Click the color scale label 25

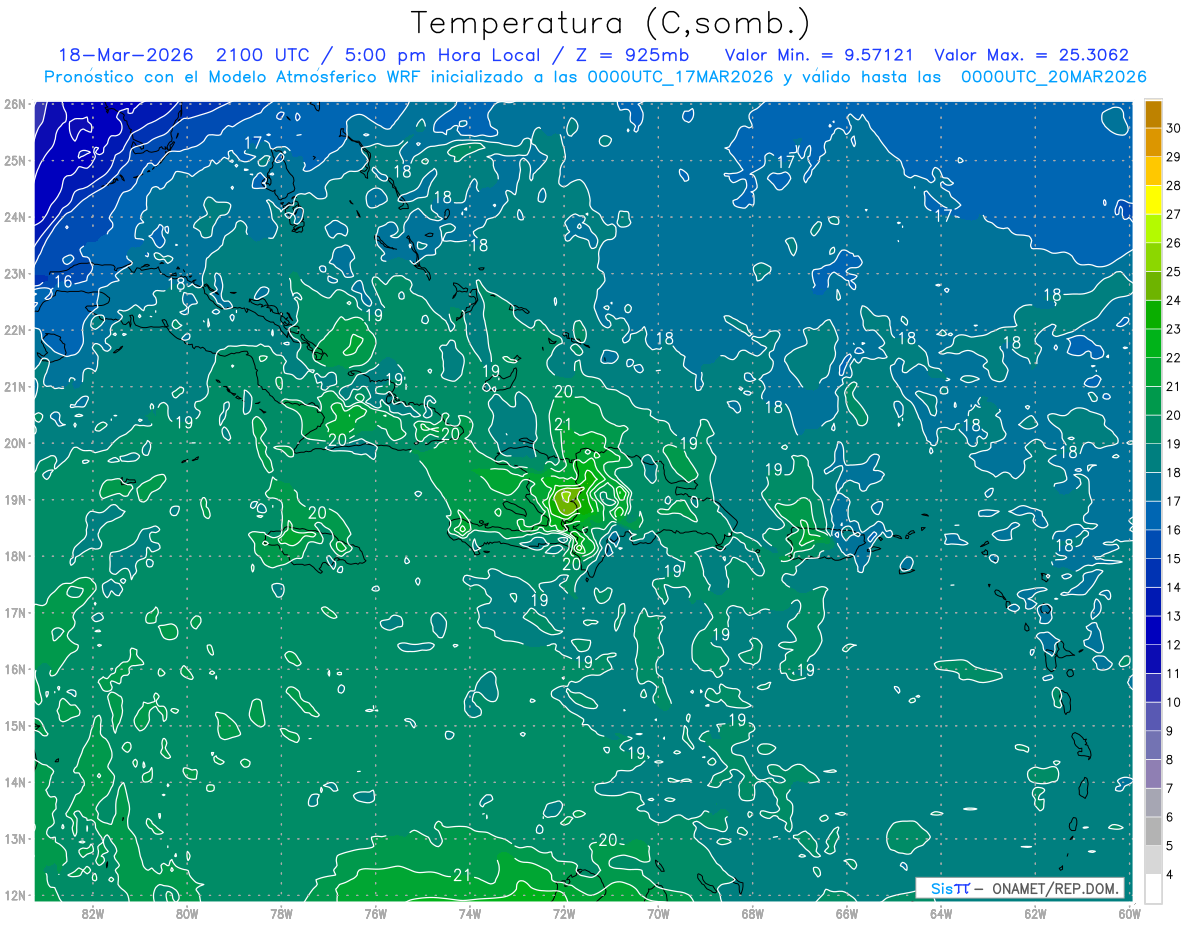[1173, 271]
